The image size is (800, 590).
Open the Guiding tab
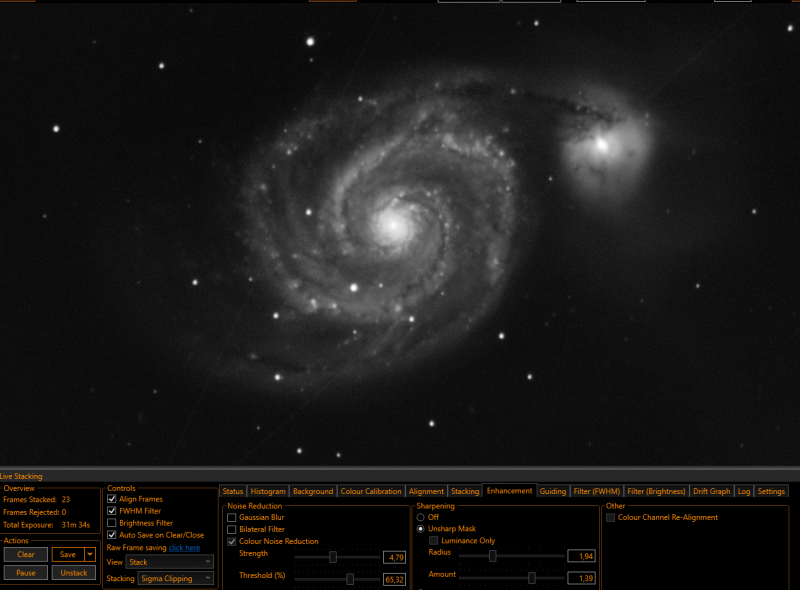pos(553,491)
